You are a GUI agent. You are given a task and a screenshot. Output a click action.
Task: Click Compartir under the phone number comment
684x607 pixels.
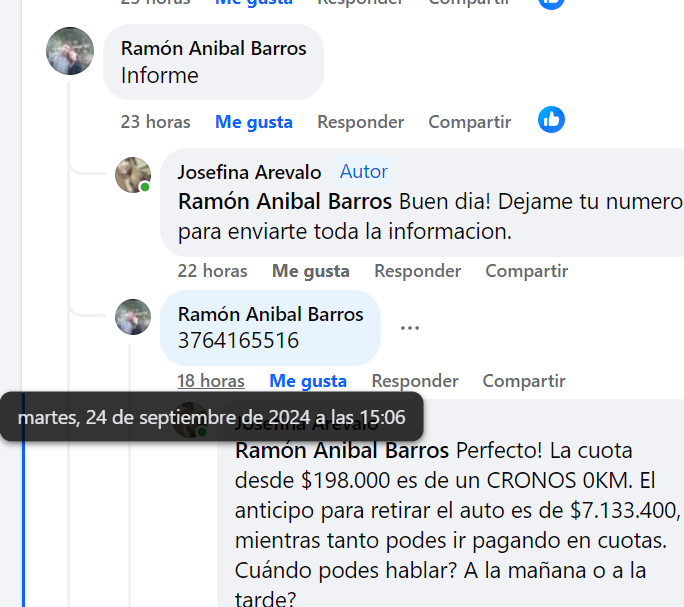pos(524,381)
